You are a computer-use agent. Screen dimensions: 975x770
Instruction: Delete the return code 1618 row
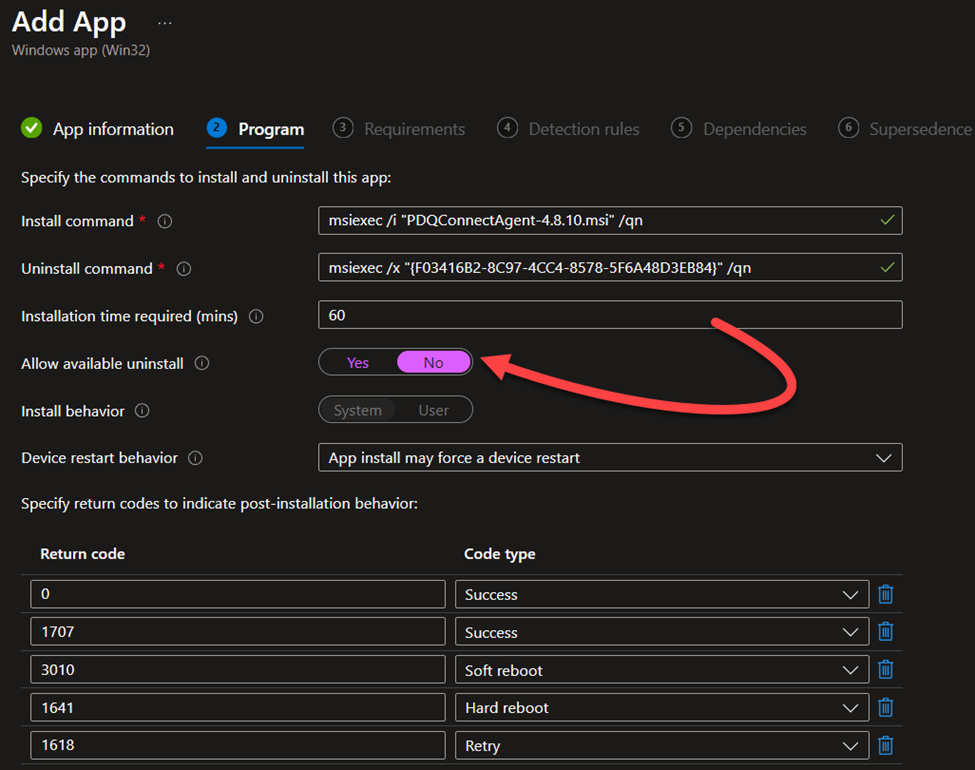click(x=885, y=745)
